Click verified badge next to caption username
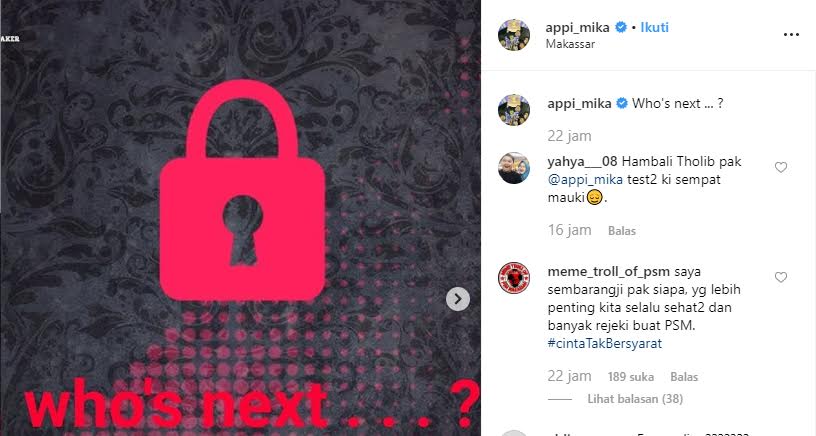This screenshot has width=816, height=436. coord(622,104)
